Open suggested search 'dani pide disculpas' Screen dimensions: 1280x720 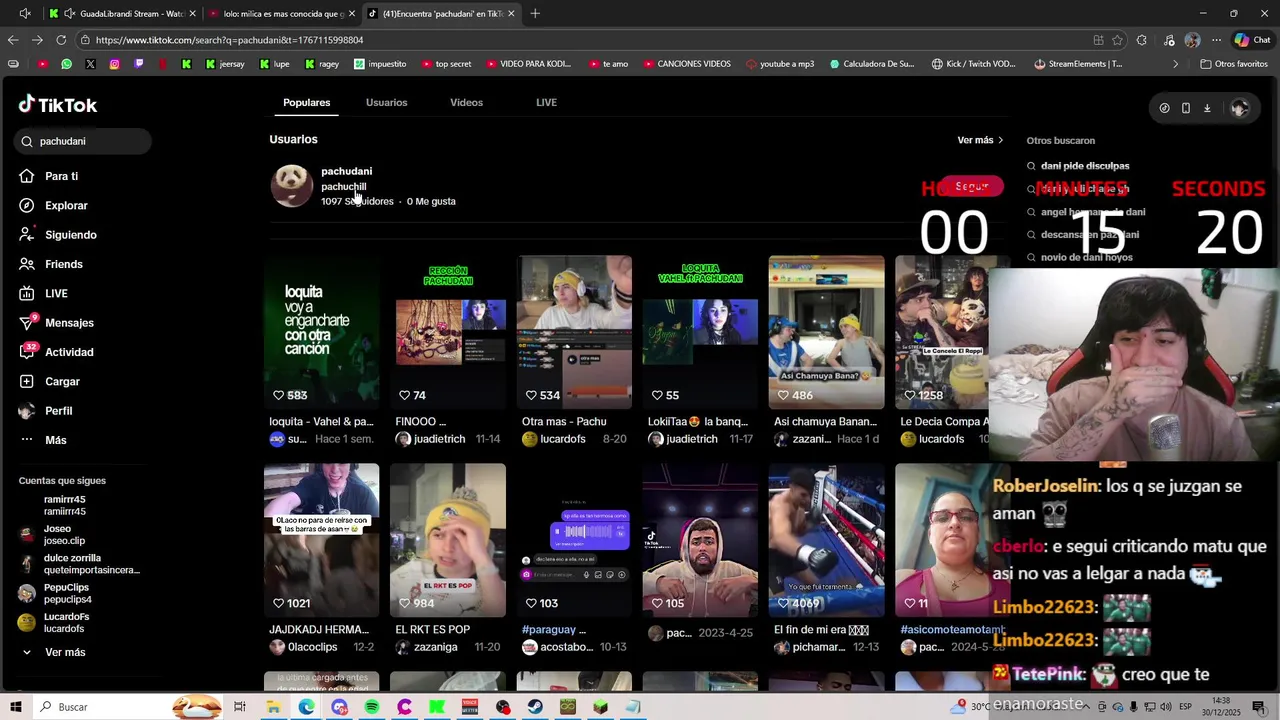point(1085,166)
